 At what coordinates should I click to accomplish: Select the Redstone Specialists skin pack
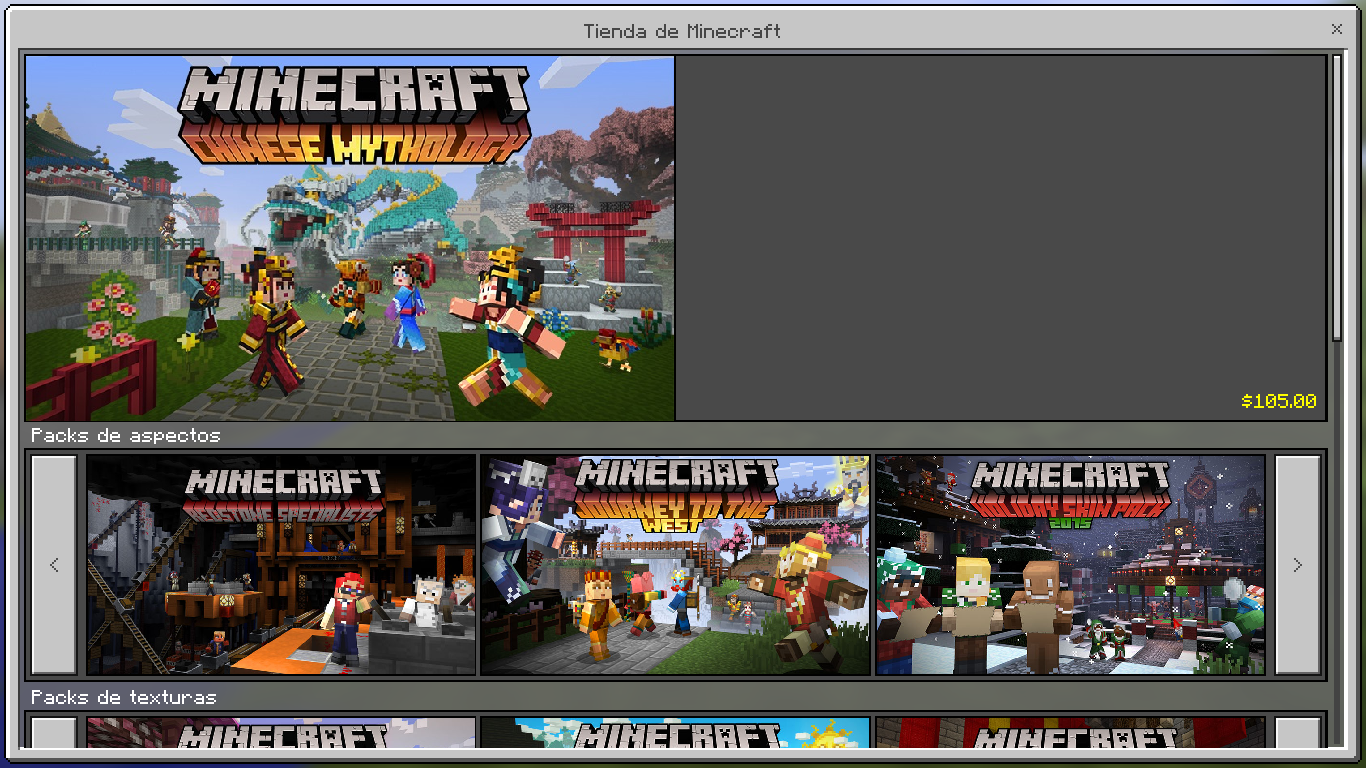tap(281, 565)
